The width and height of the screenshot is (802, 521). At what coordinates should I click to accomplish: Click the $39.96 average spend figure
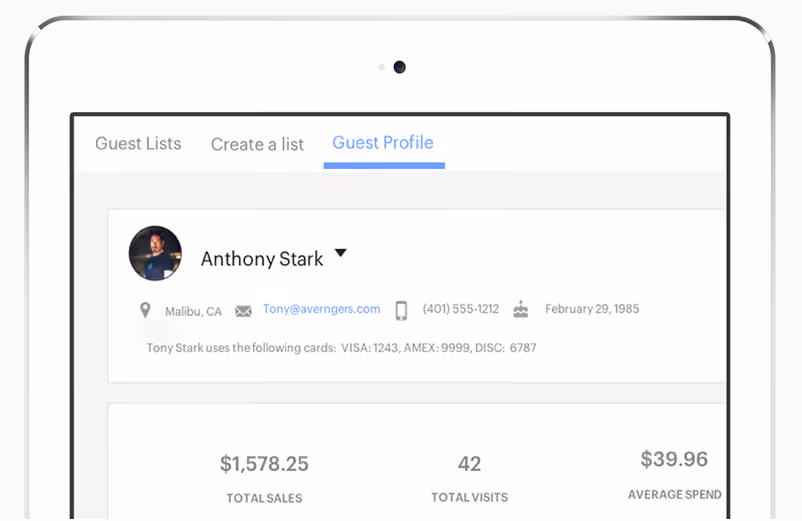click(674, 459)
